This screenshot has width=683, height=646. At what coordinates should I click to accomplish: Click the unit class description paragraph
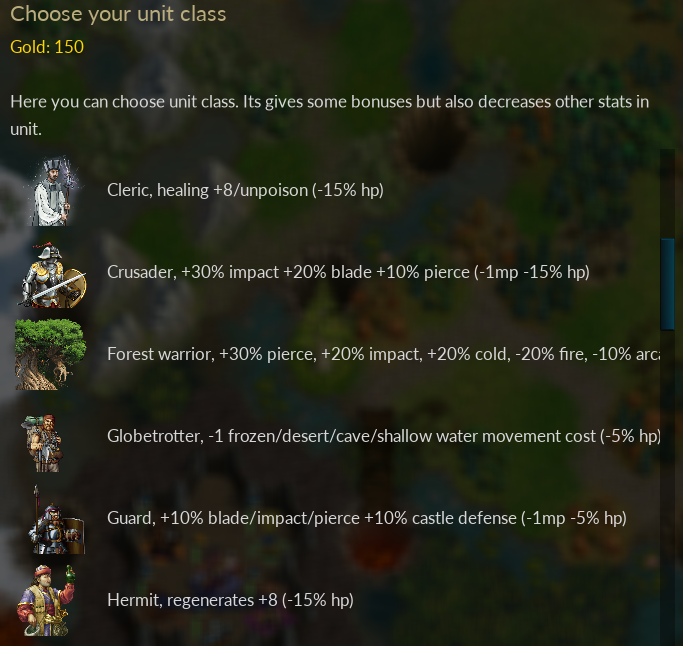pos(330,115)
